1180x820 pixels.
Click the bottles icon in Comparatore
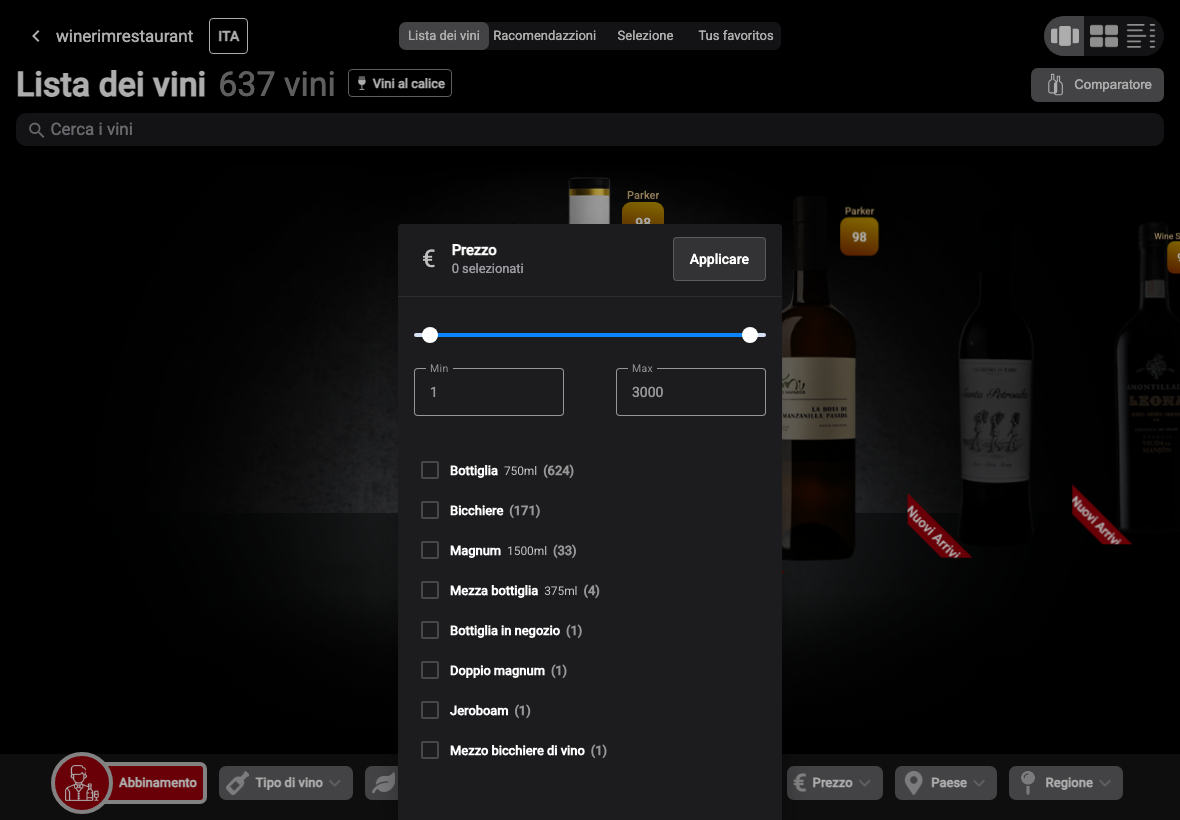point(1055,84)
